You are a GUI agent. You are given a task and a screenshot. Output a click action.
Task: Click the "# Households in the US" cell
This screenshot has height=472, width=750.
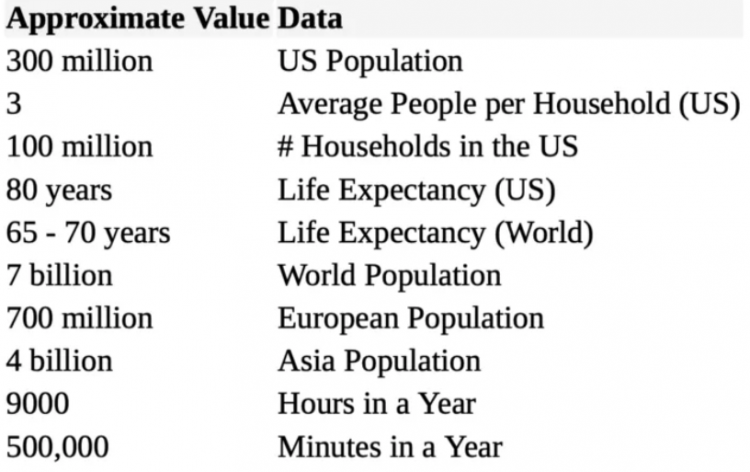point(427,147)
